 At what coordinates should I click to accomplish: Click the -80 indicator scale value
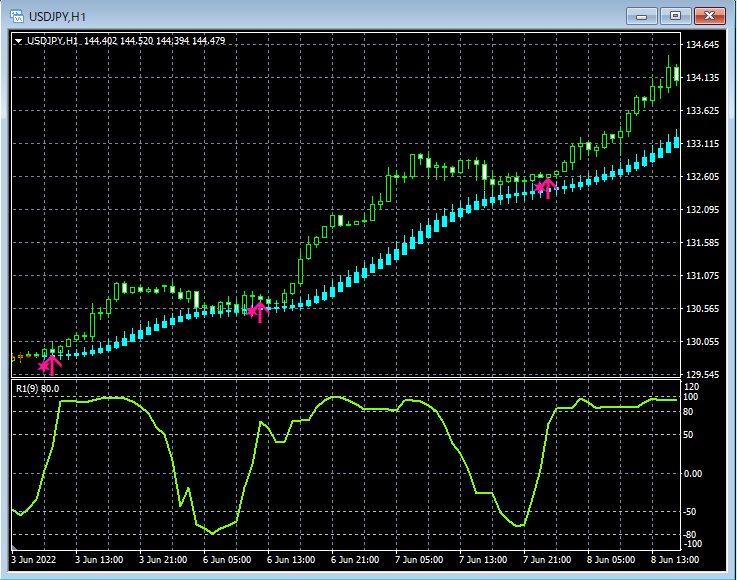point(691,535)
